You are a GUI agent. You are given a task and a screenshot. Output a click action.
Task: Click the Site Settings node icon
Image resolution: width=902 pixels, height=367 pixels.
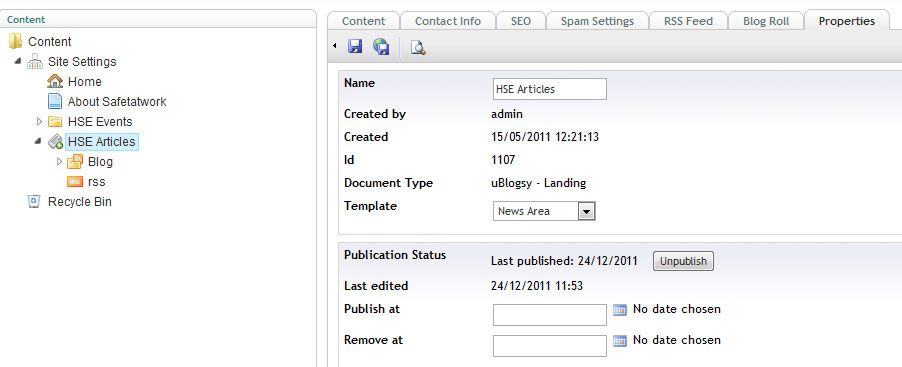click(x=35, y=62)
